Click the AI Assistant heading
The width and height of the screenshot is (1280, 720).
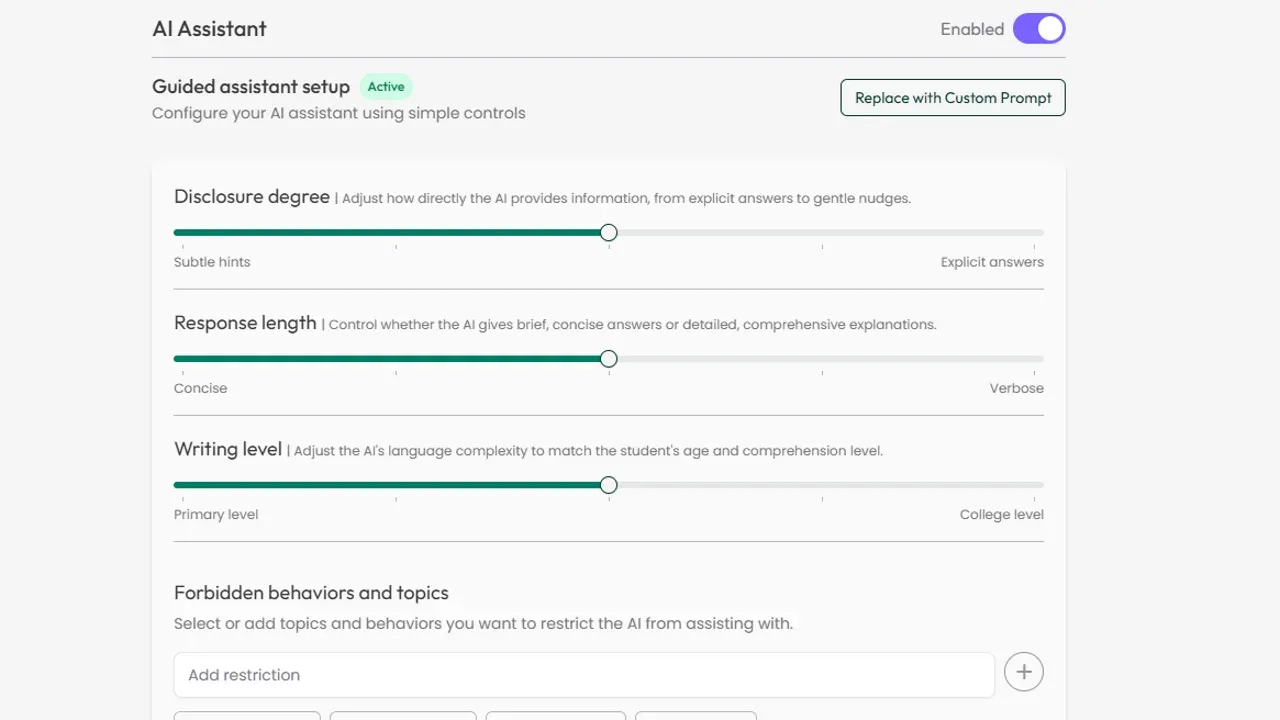tap(209, 29)
